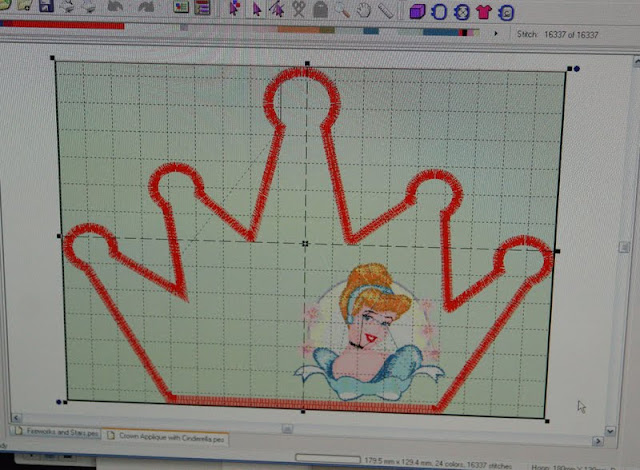The width and height of the screenshot is (640, 470).
Task: Switch to Crown Applique with Cinderella.pes tab
Action: click(x=166, y=437)
